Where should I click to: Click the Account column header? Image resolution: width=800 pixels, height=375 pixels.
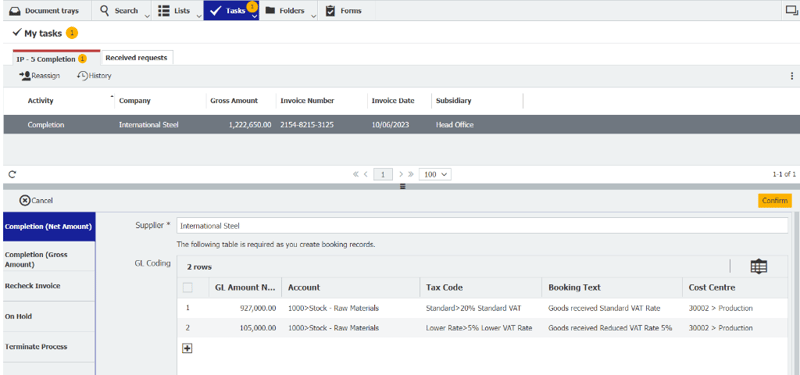coord(351,287)
